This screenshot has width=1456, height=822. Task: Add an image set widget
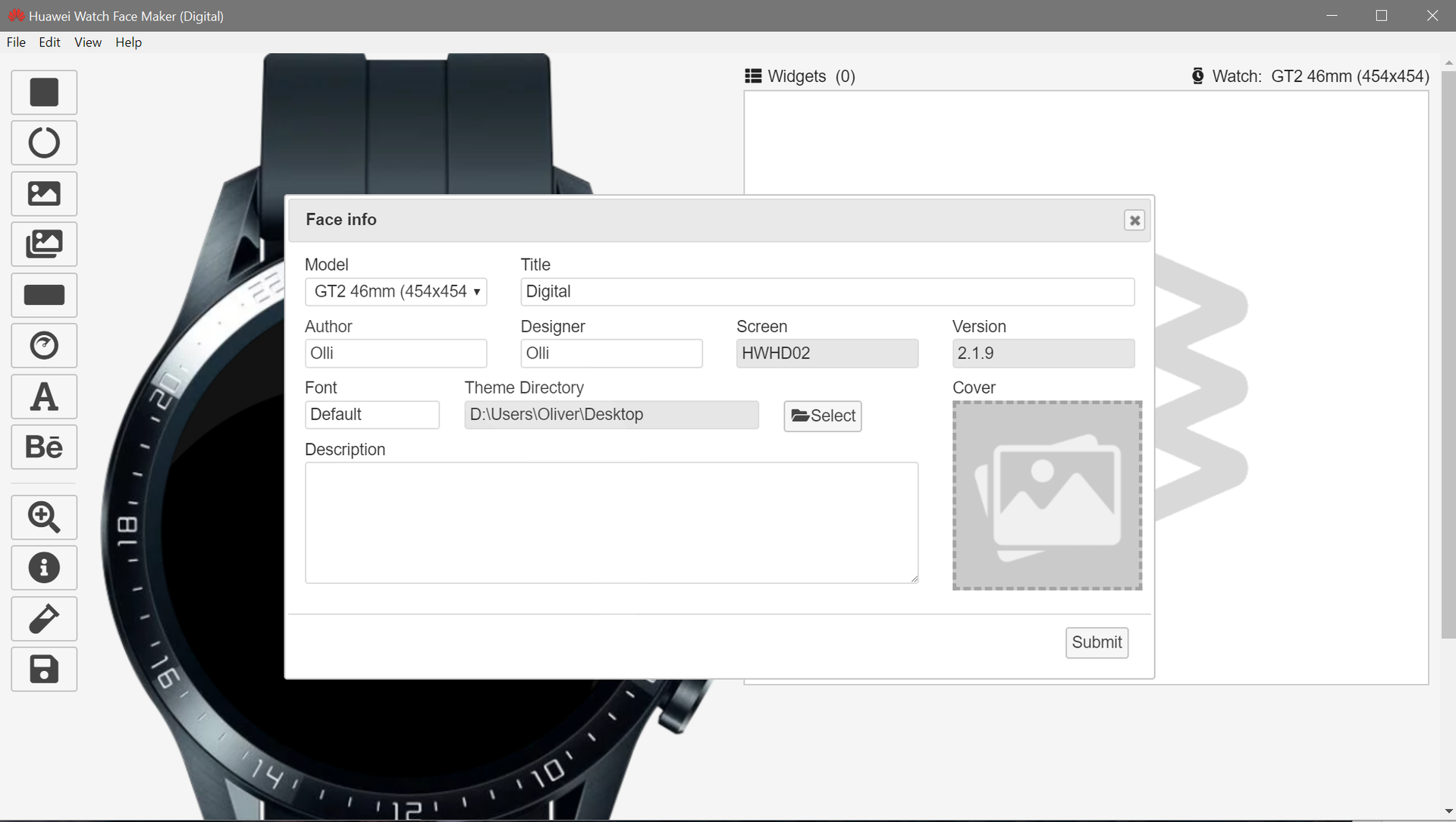tap(44, 244)
